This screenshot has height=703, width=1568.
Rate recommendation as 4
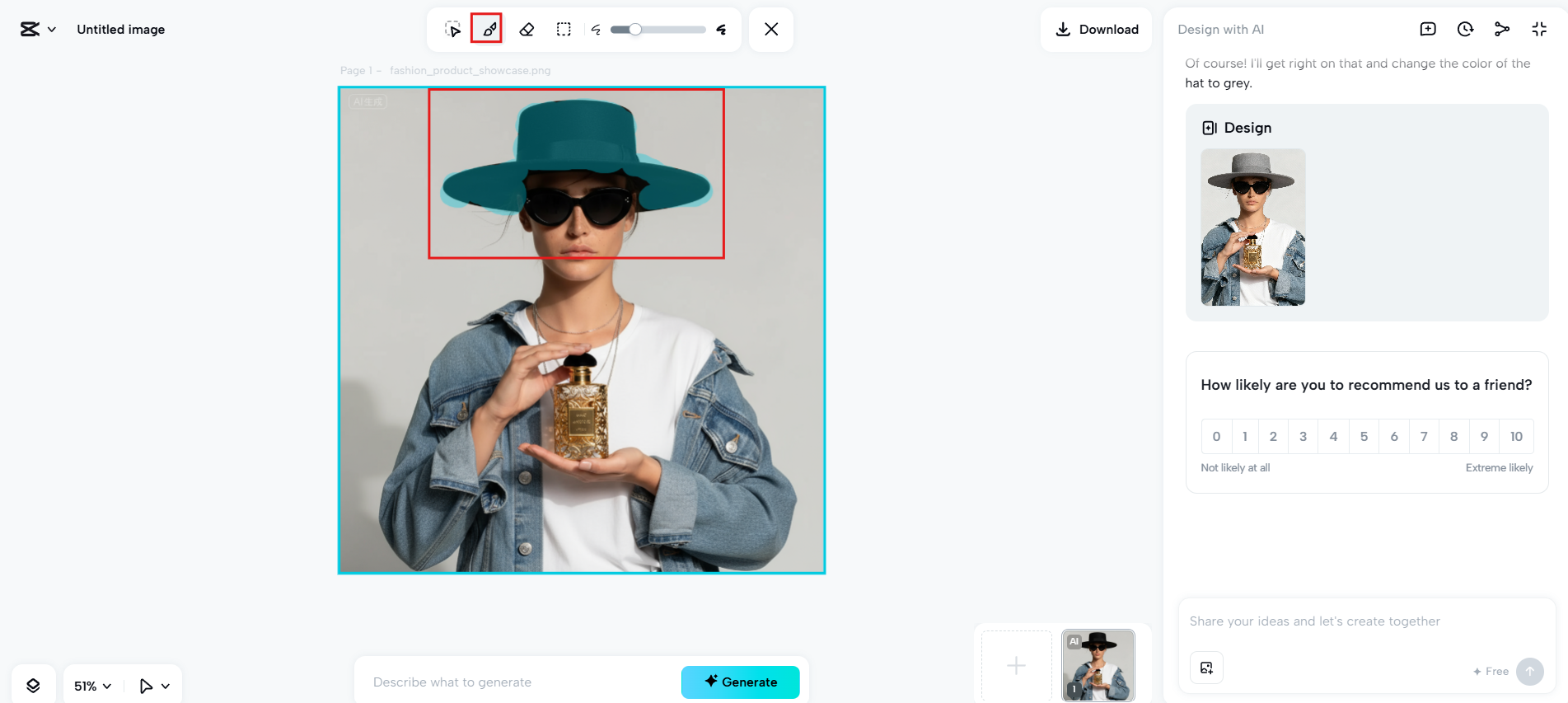(1333, 437)
